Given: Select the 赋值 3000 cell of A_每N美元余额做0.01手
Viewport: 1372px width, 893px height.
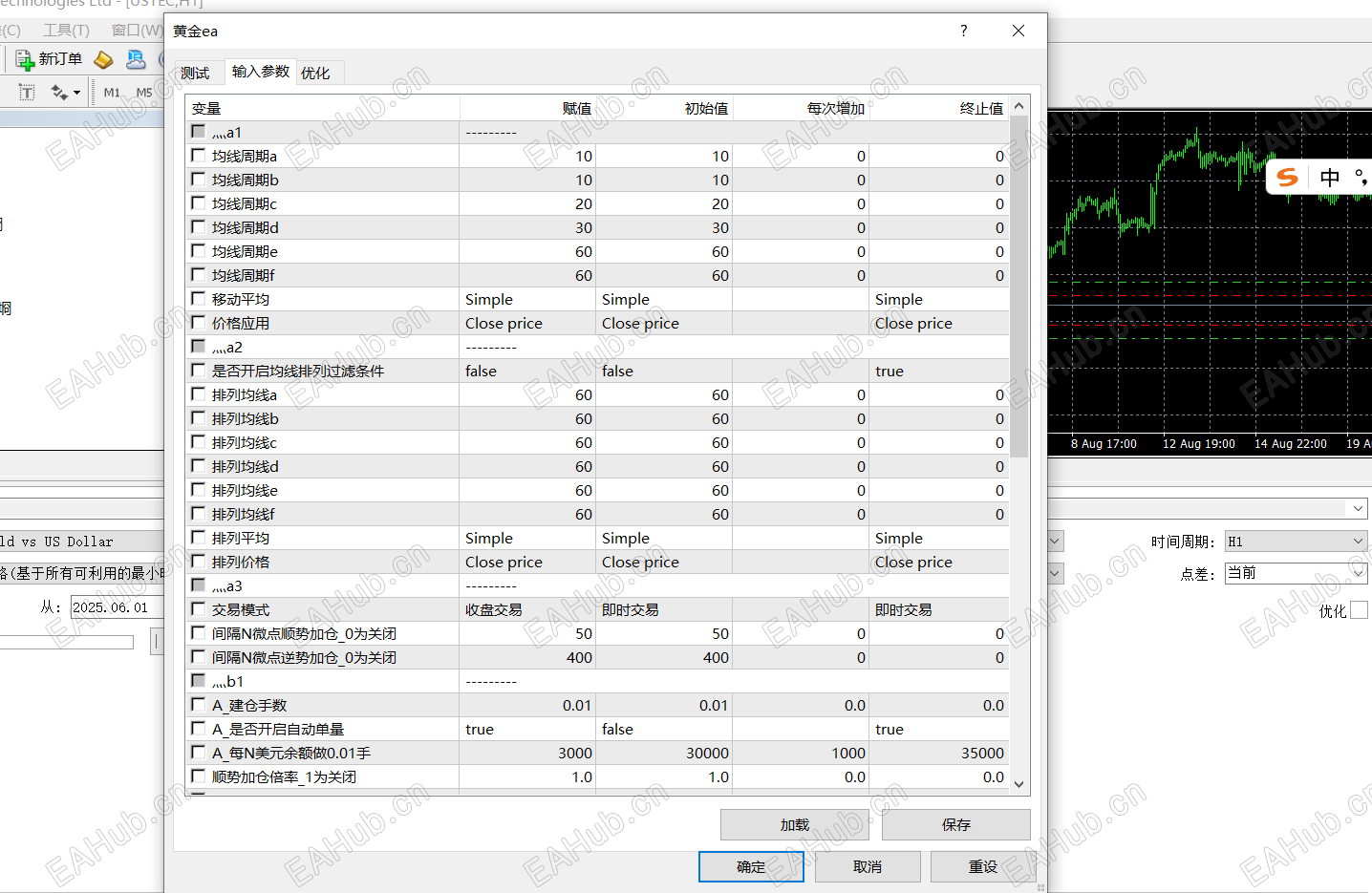Looking at the screenshot, I should [527, 753].
